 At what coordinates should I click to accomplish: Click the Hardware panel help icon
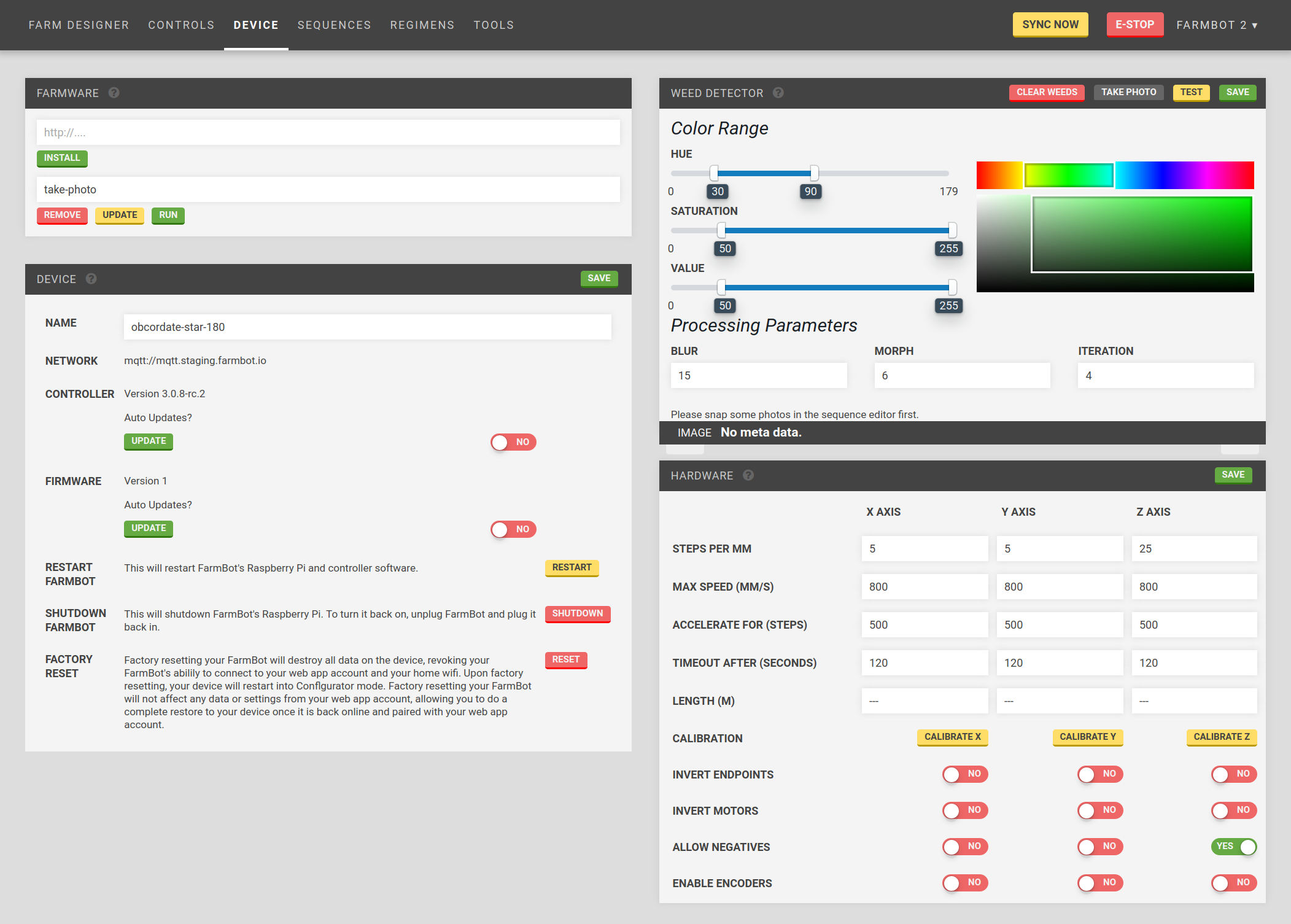point(748,475)
